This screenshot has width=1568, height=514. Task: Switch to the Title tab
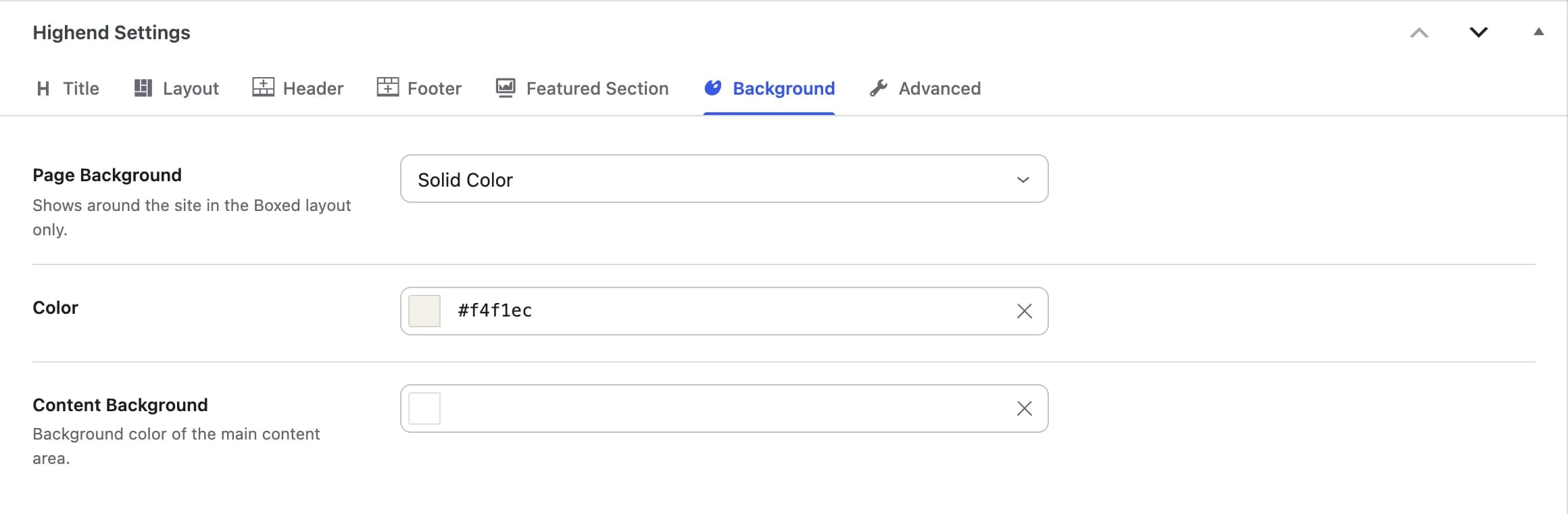68,89
